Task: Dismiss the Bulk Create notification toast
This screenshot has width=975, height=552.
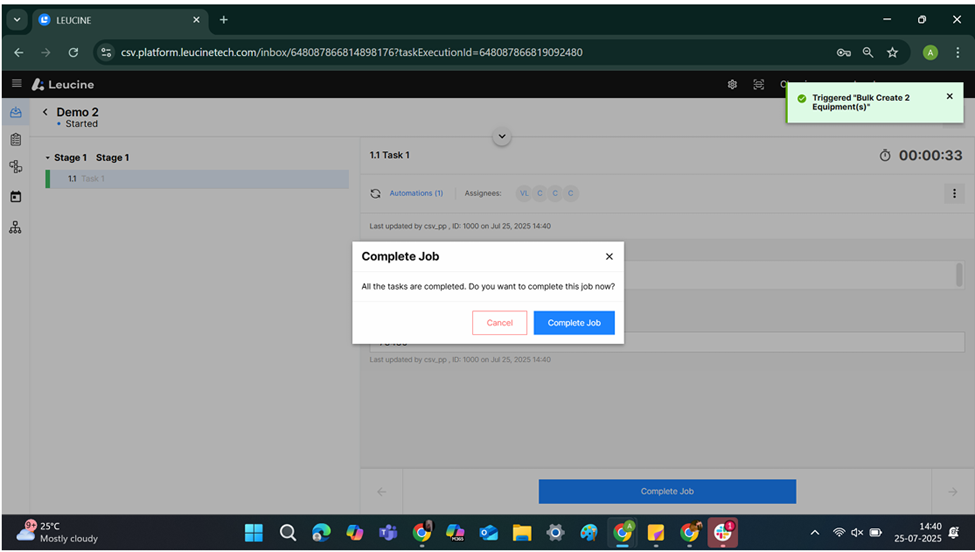Action: click(x=949, y=96)
